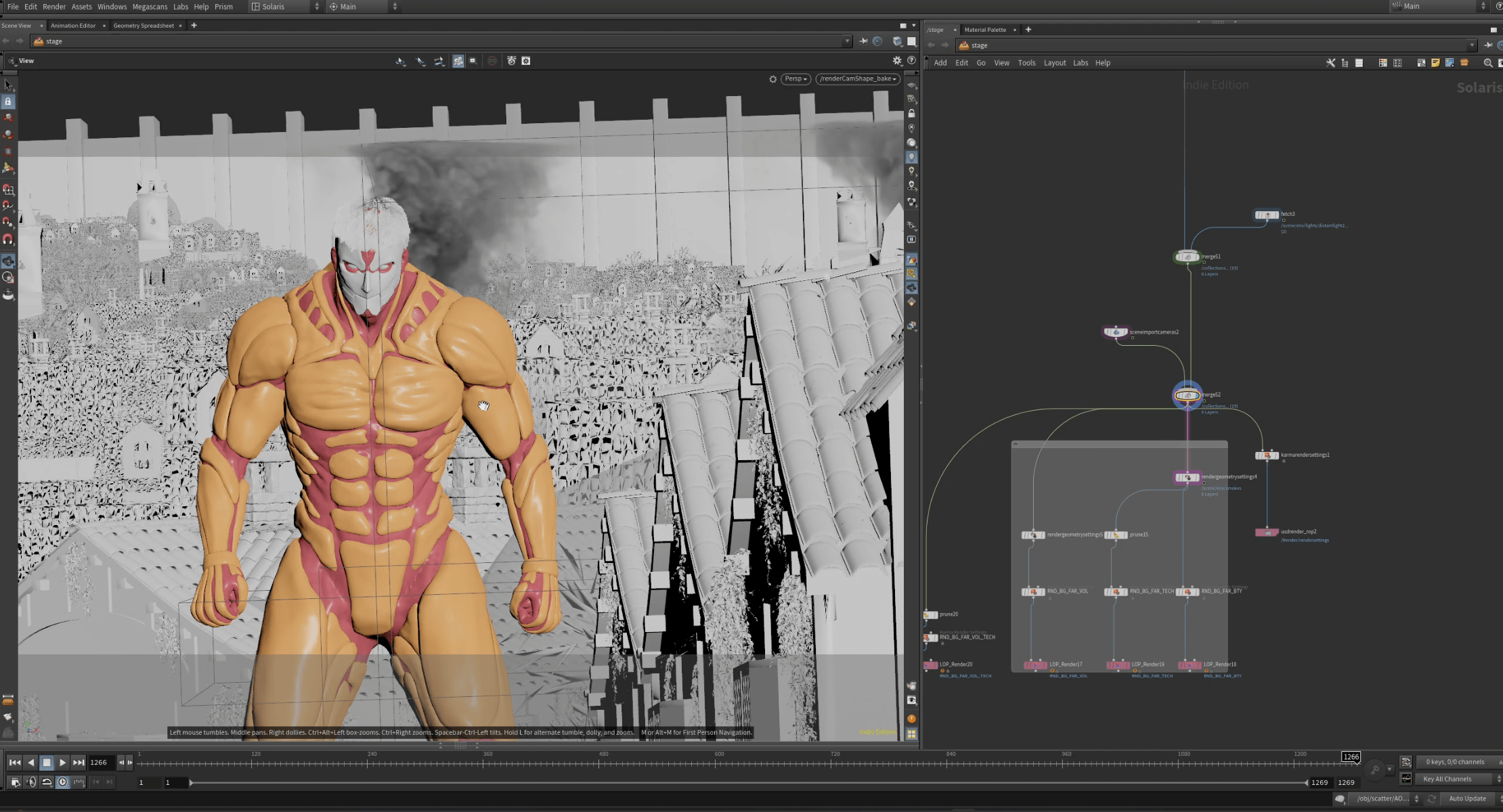The height and width of the screenshot is (812, 1503).
Task: Toggle the real time playback clock icon
Action: click(x=62, y=782)
